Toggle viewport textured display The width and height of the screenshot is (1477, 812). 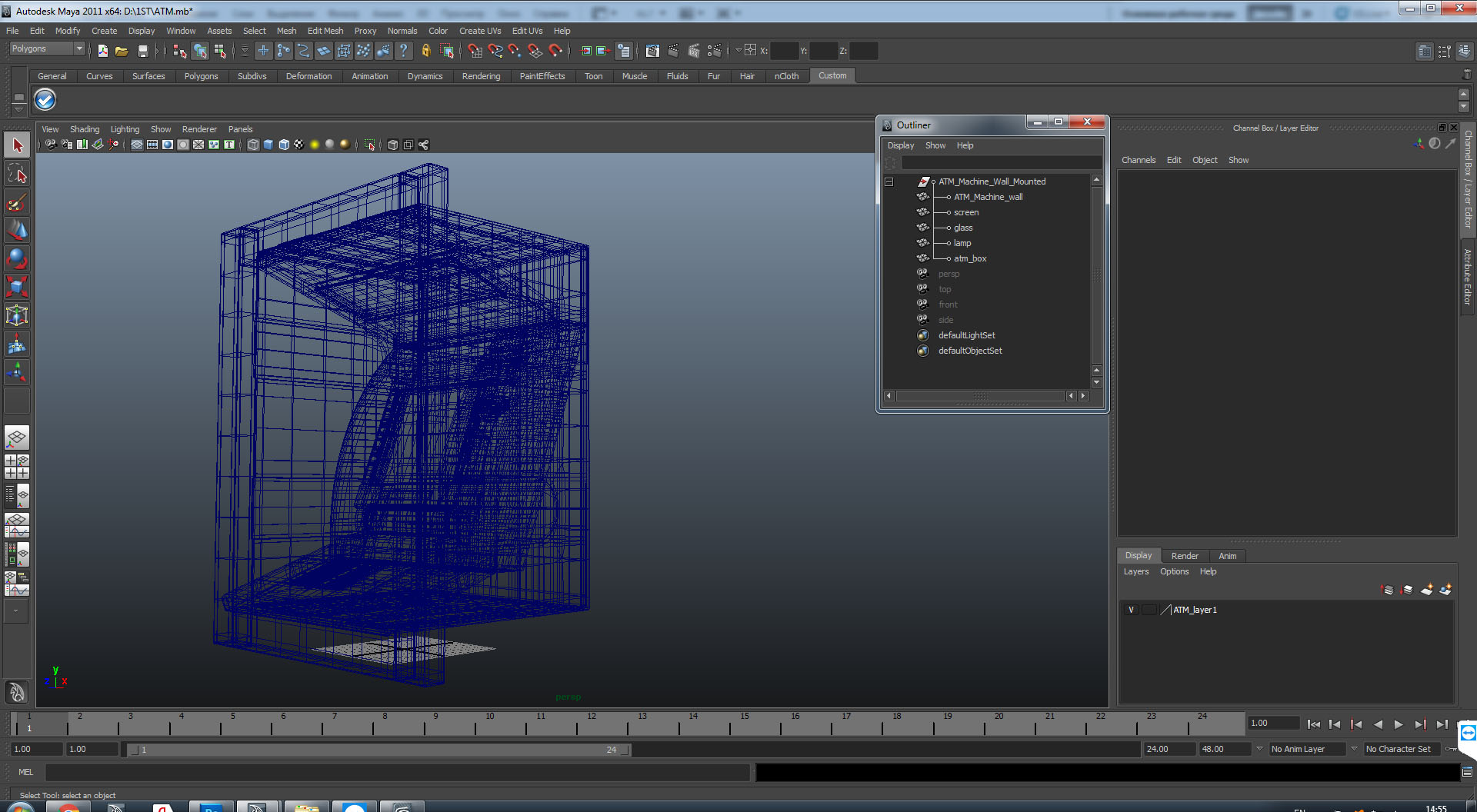point(299,145)
